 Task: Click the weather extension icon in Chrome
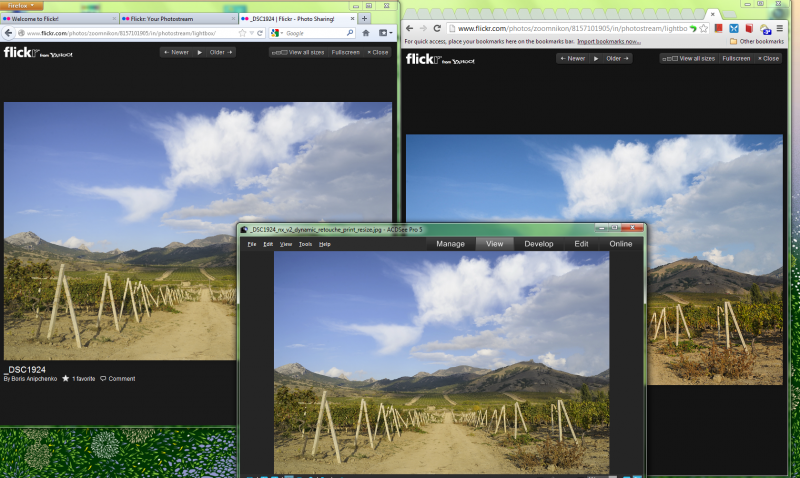point(765,29)
